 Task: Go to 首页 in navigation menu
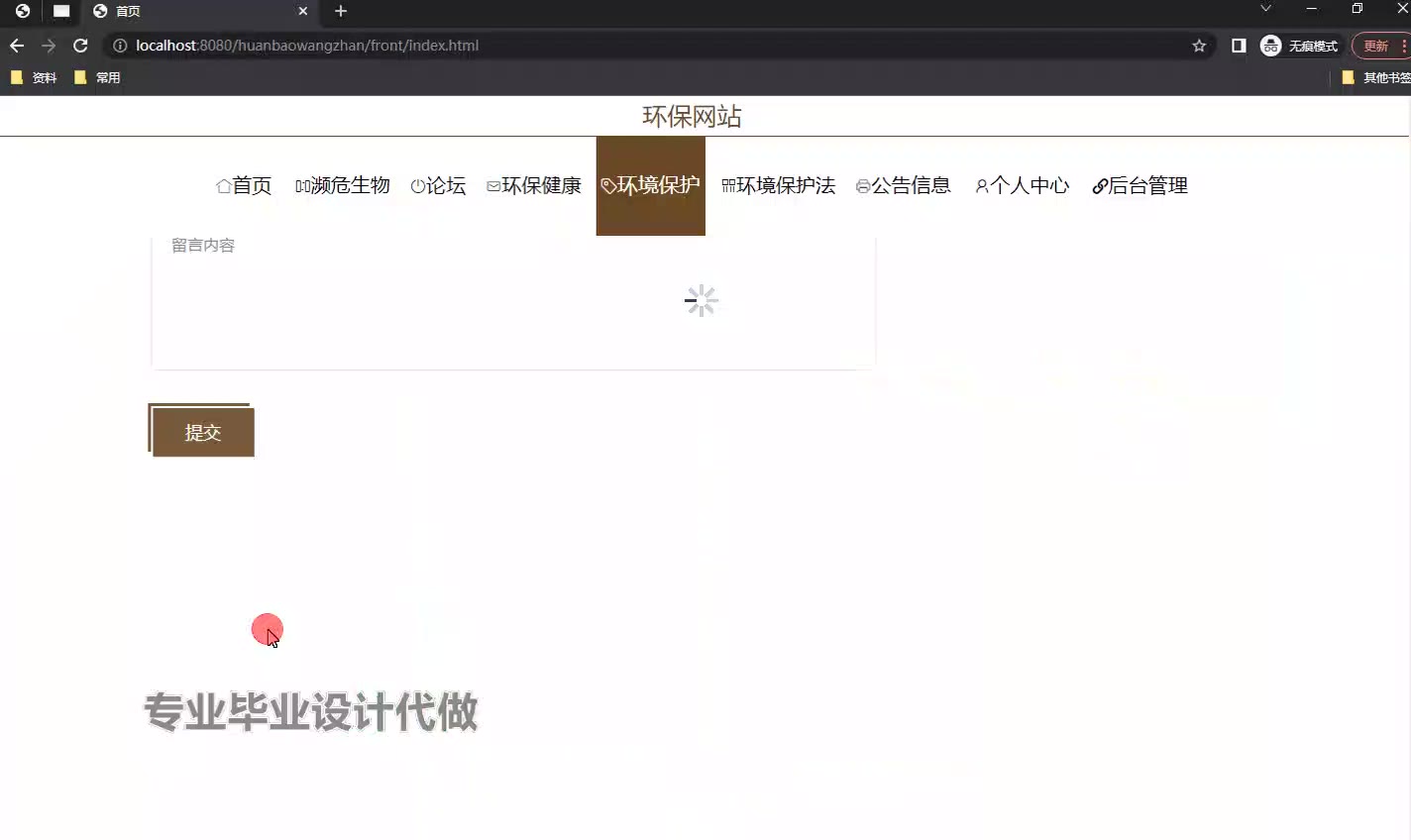tap(244, 186)
